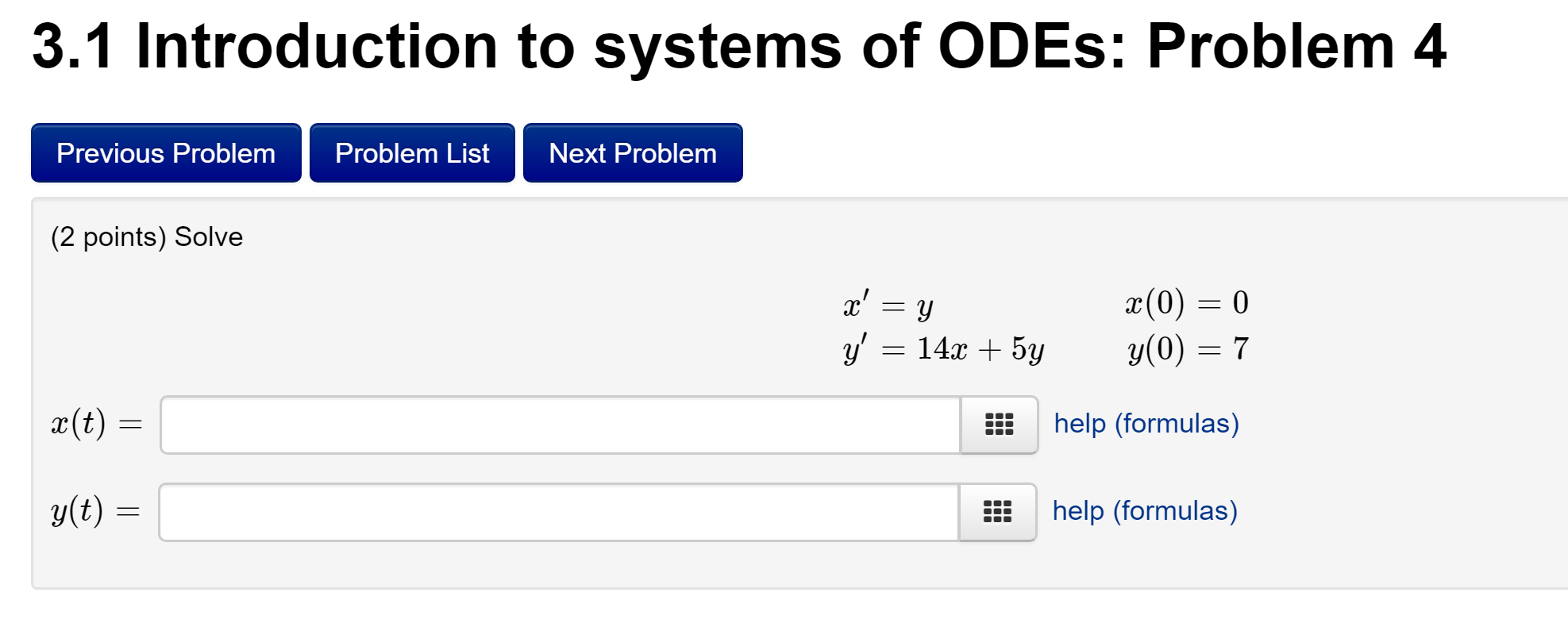Click inside the x(t) answer field

(x=556, y=425)
